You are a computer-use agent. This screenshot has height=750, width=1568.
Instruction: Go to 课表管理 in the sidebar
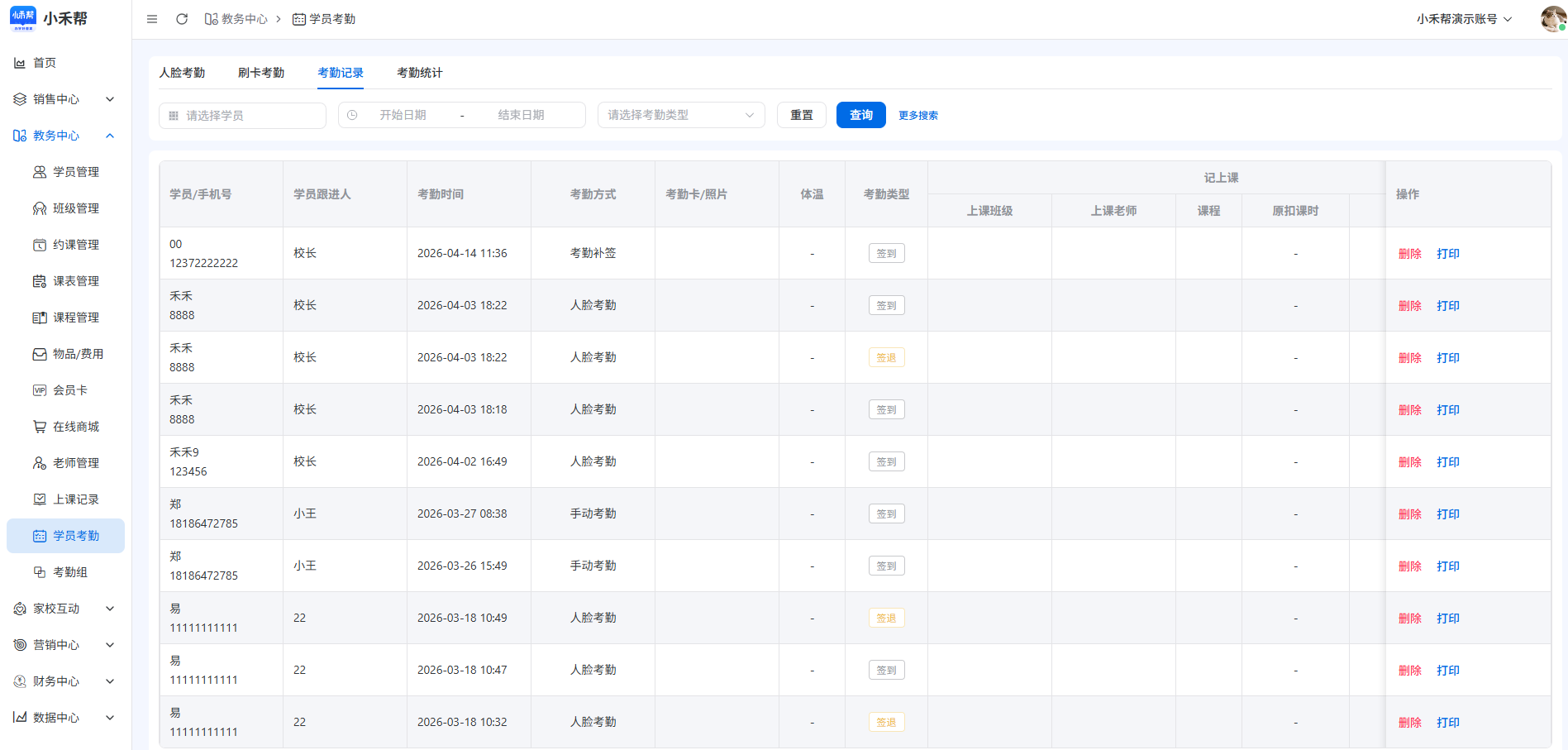point(75,281)
